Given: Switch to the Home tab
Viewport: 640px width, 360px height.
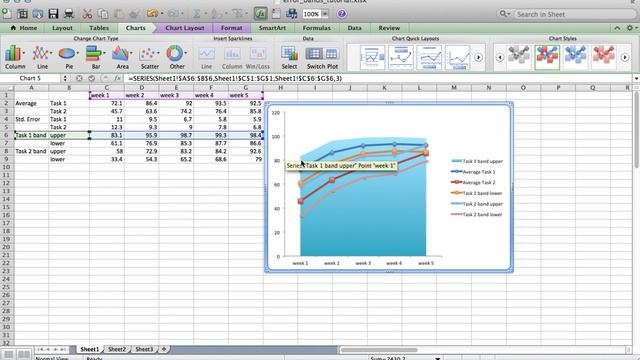Looking at the screenshot, I should click(24, 28).
